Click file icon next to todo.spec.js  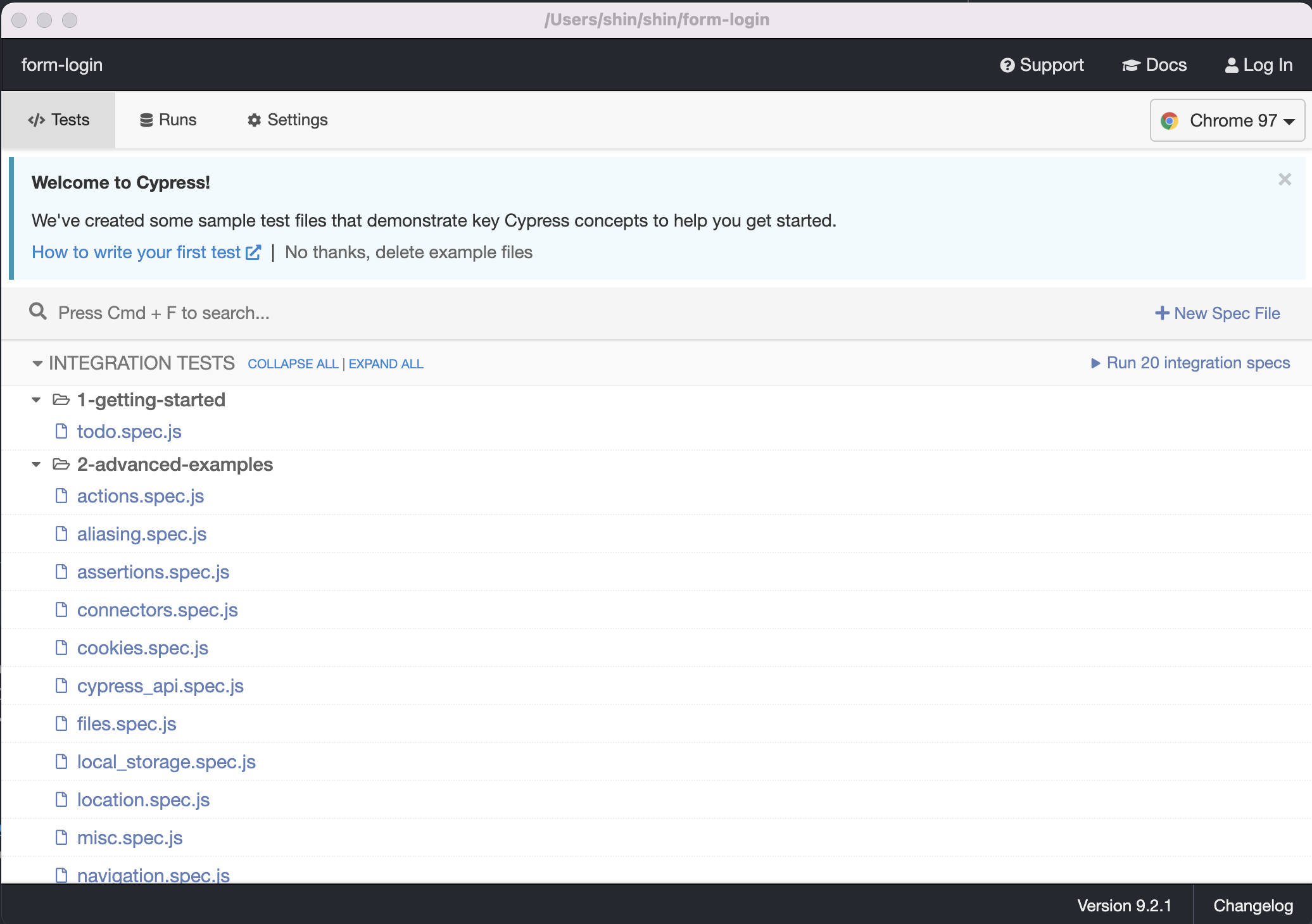61,432
